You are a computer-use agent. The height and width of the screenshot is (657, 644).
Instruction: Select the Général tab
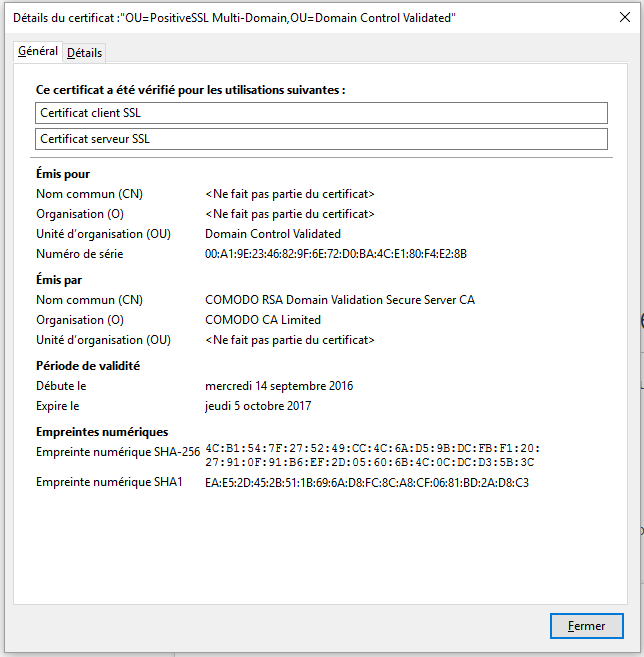click(38, 52)
